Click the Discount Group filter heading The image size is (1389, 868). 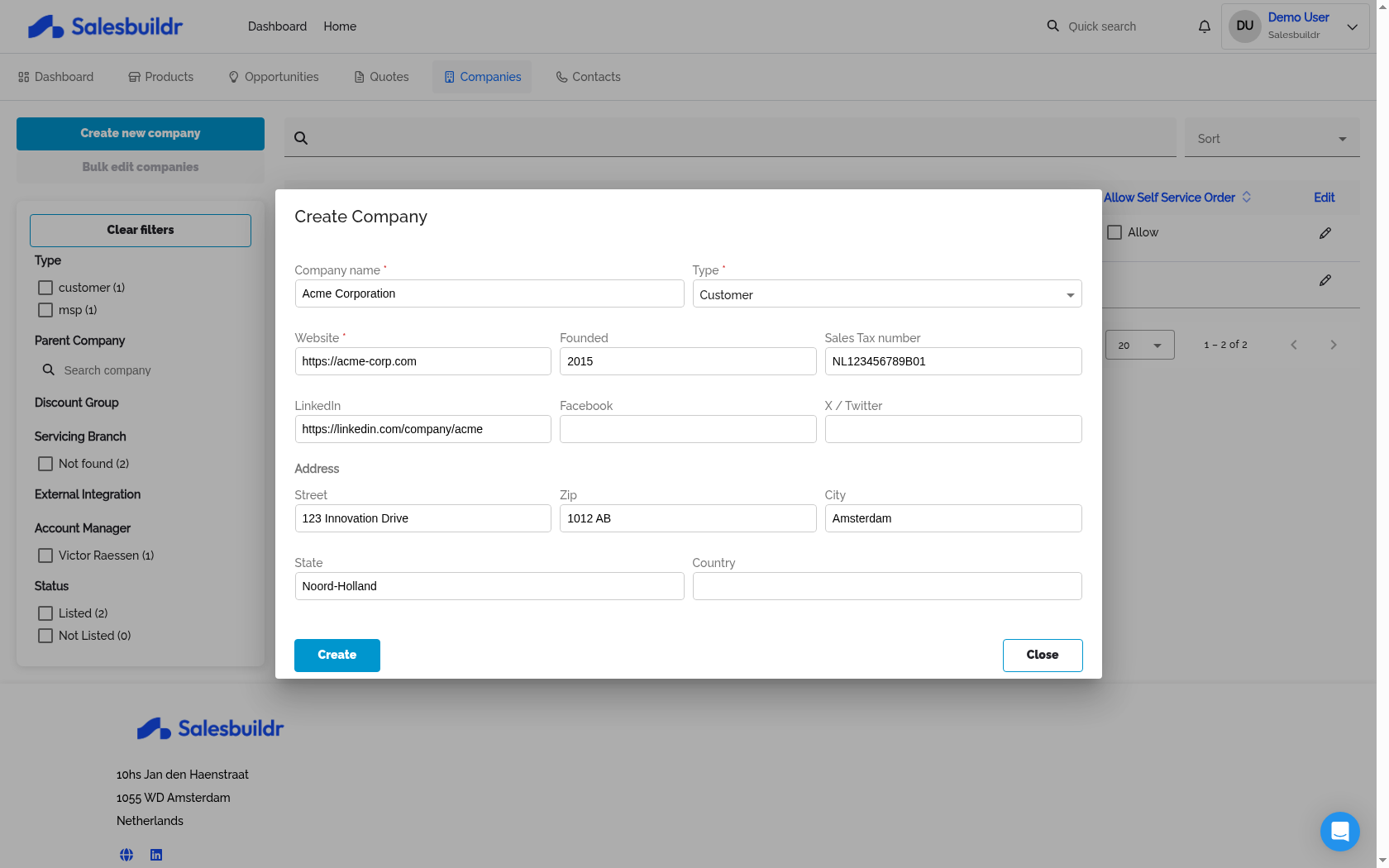pos(77,403)
